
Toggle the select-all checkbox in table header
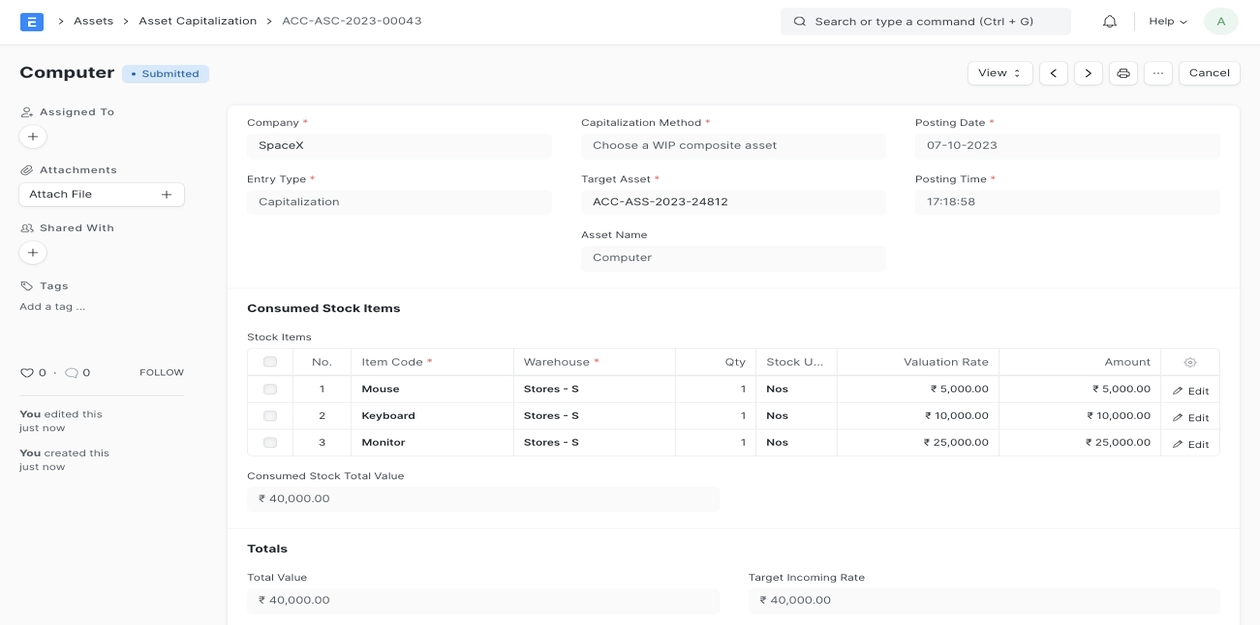(x=270, y=362)
